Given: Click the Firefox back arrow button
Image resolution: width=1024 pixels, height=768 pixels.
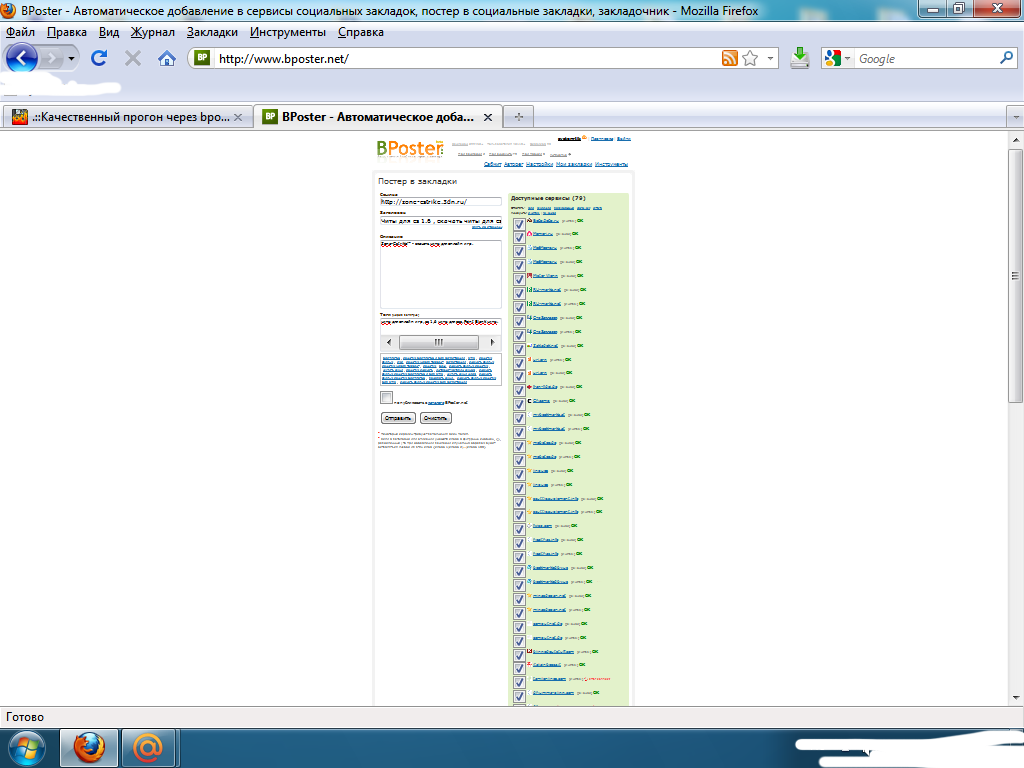Looking at the screenshot, I should pos(23,58).
